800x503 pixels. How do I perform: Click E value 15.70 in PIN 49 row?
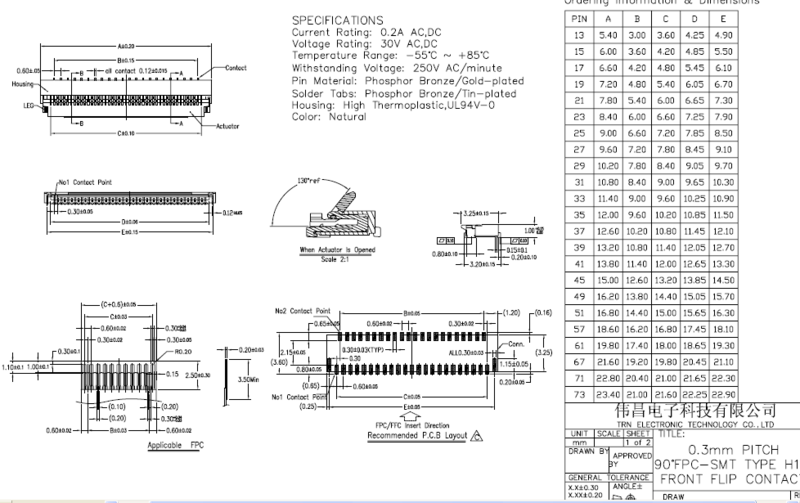723,296
